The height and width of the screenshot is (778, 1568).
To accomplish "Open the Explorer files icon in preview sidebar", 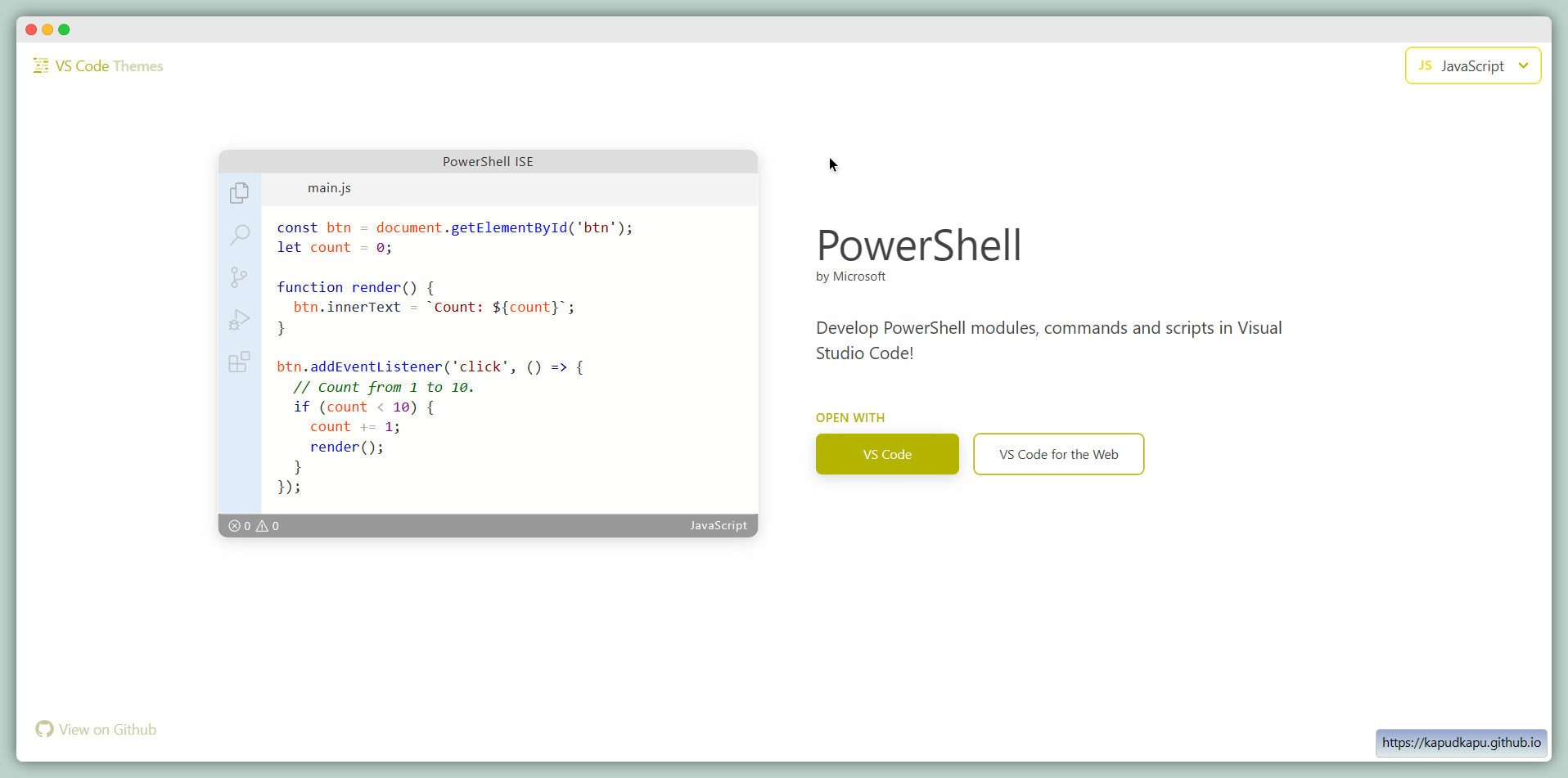I will coord(239,193).
